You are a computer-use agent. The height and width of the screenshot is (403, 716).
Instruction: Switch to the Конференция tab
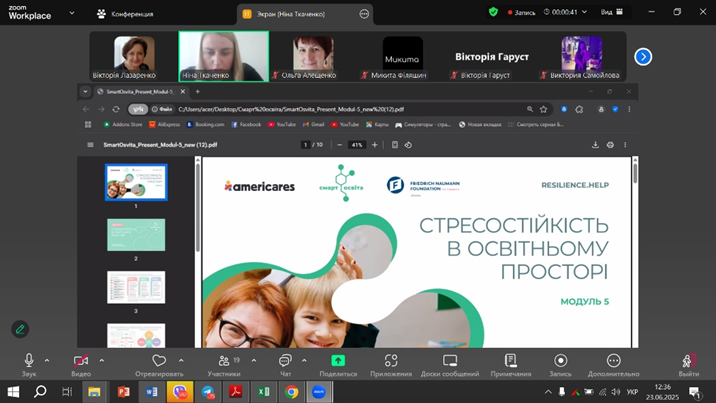(x=125, y=14)
